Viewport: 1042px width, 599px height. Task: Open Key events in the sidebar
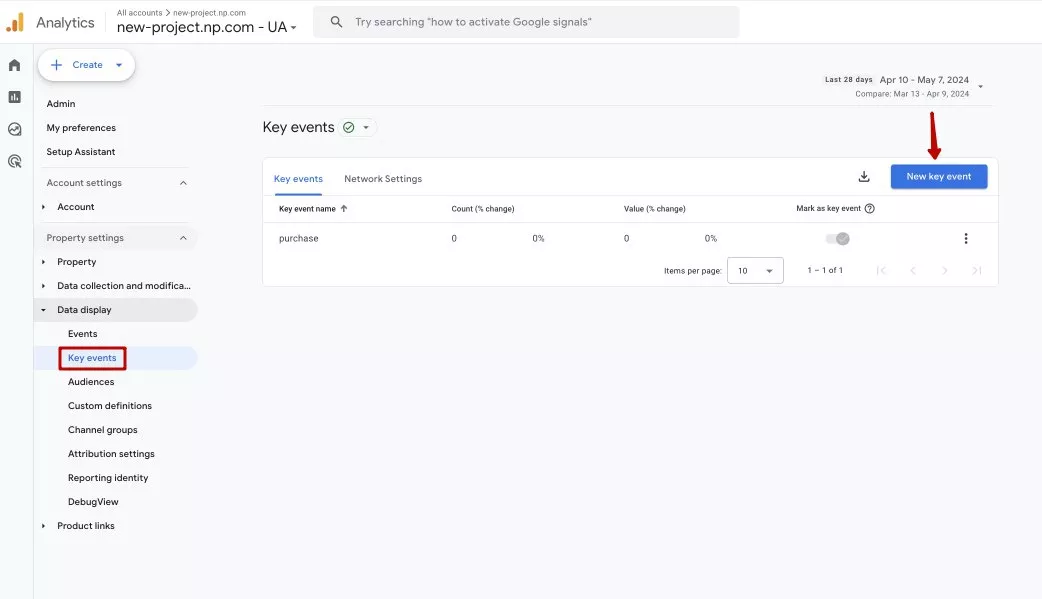[x=92, y=358]
